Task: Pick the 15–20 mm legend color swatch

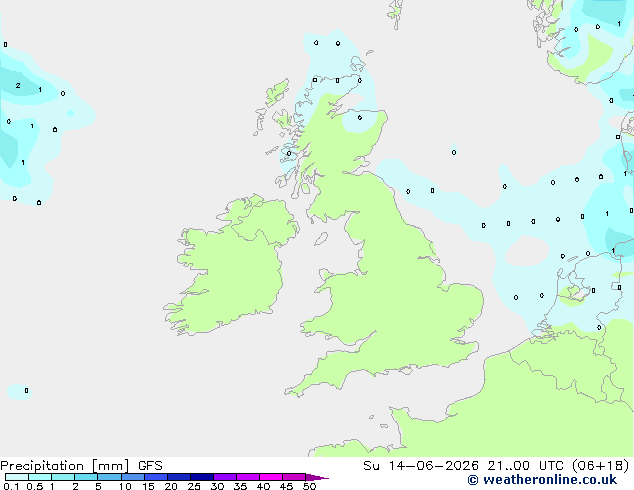Action: pyautogui.click(x=156, y=477)
